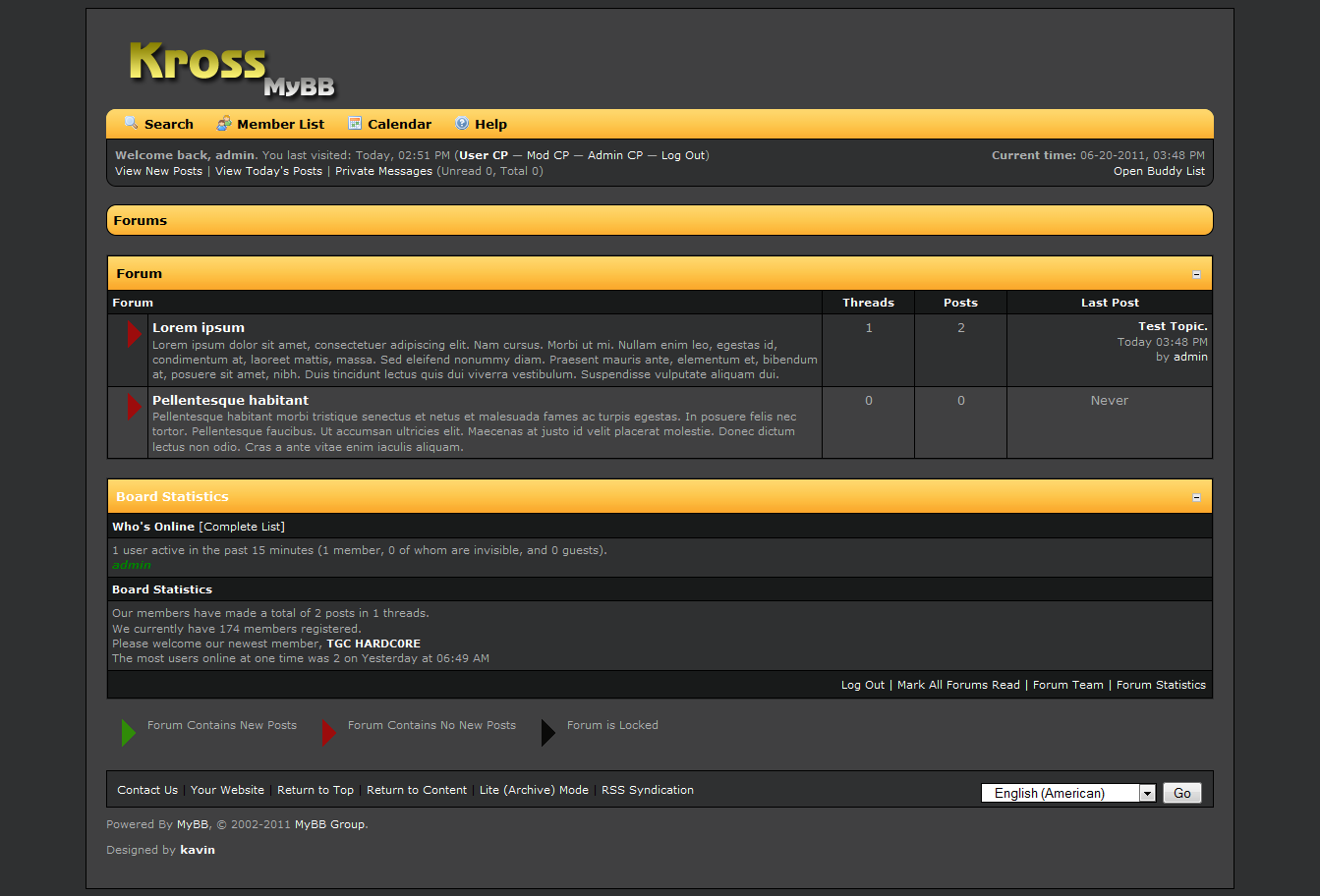Image resolution: width=1320 pixels, height=896 pixels.
Task: Collapse the Board Statistics section
Action: (1196, 497)
